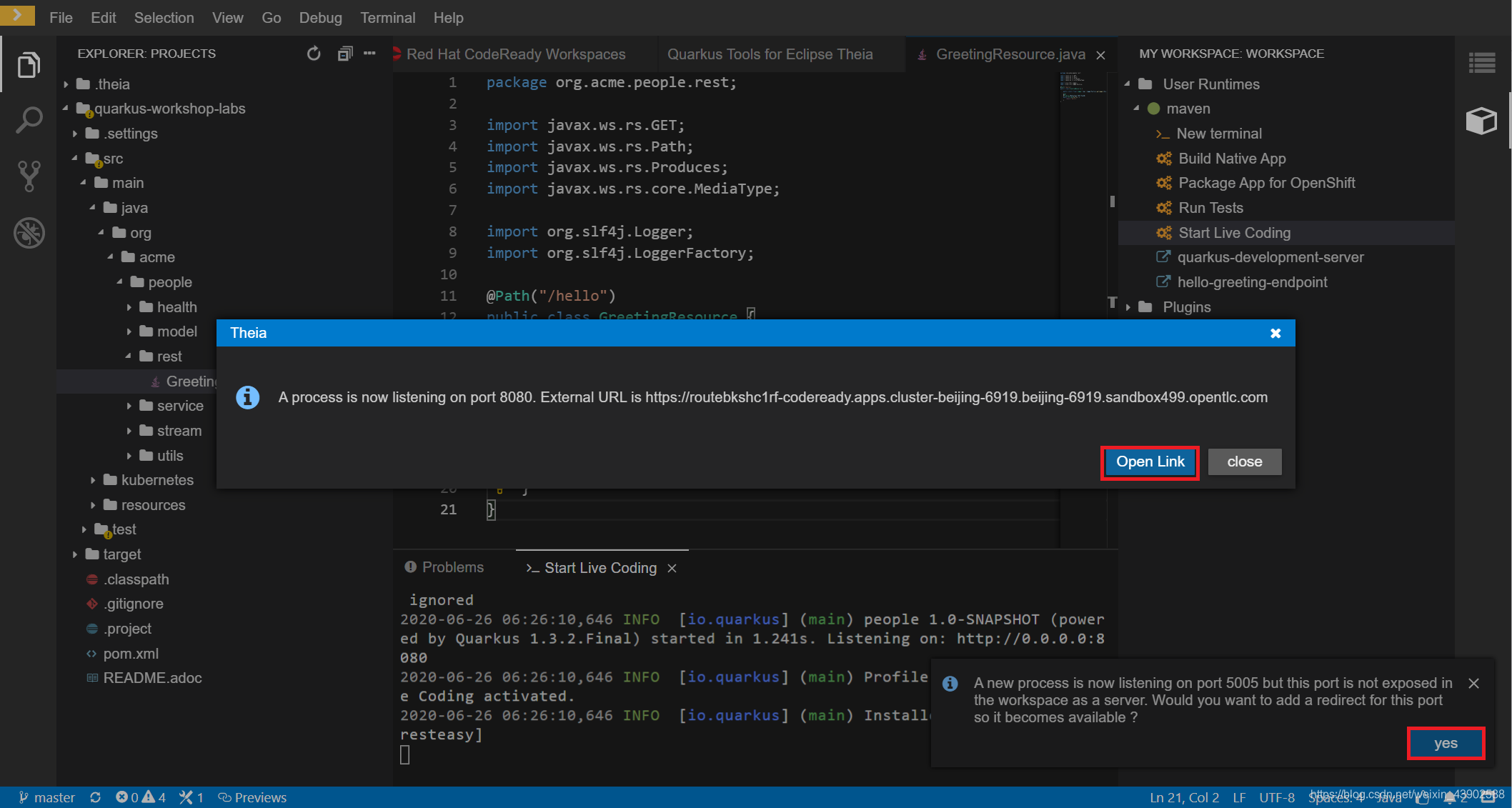Collapse all folders in Explorer
1512x808 pixels.
point(345,54)
